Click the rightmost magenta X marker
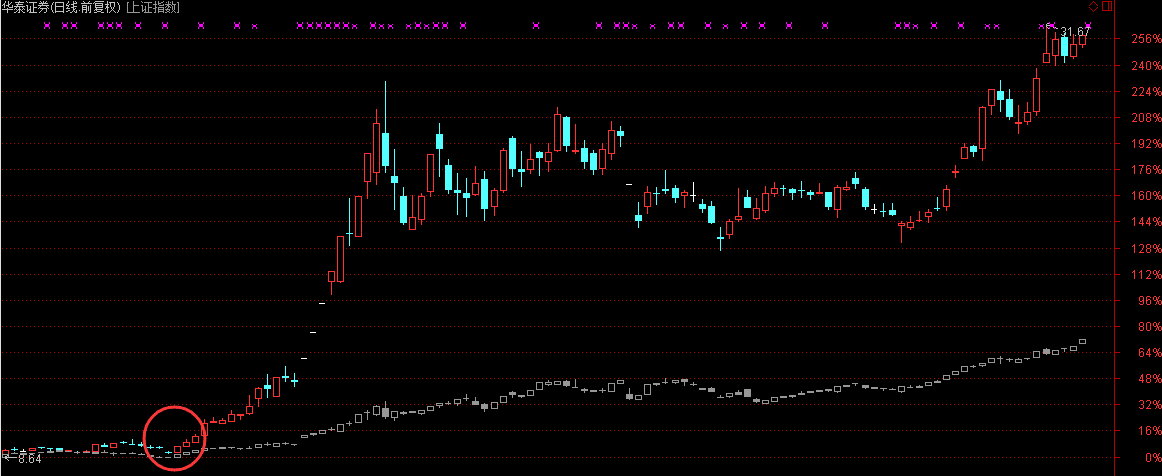This screenshot has width=1162, height=476. coord(1089,25)
